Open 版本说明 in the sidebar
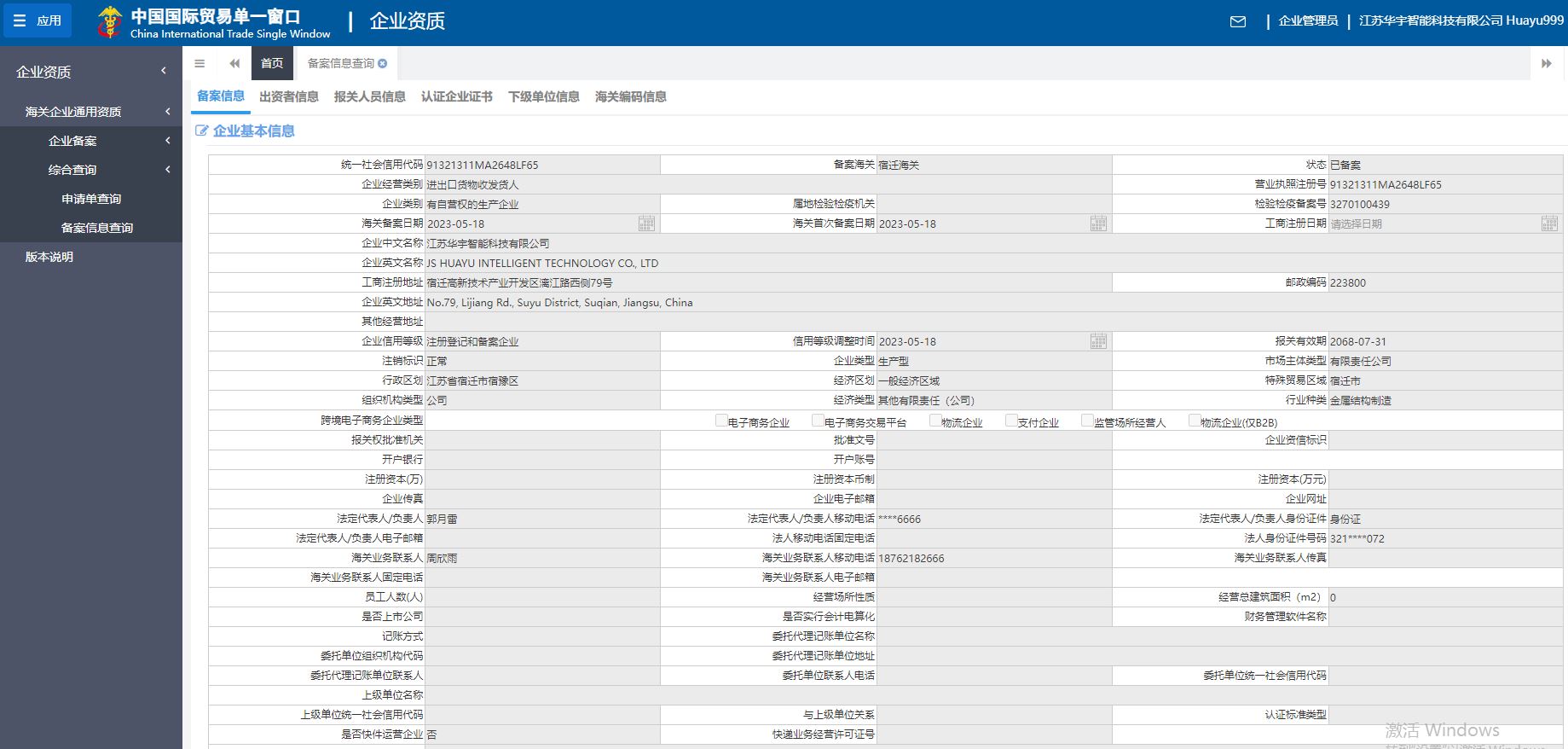The height and width of the screenshot is (749, 1568). coord(49,257)
